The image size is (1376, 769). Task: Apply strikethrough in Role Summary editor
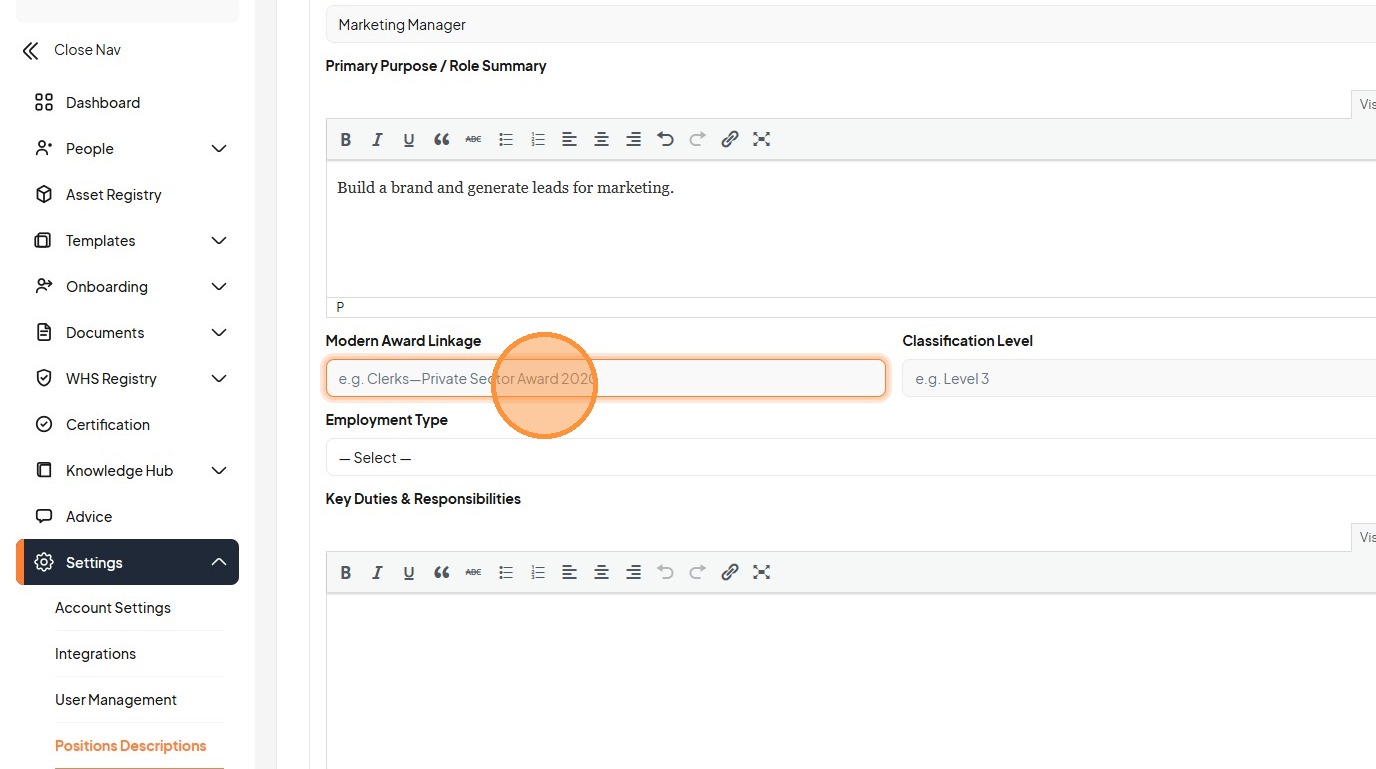tap(473, 140)
